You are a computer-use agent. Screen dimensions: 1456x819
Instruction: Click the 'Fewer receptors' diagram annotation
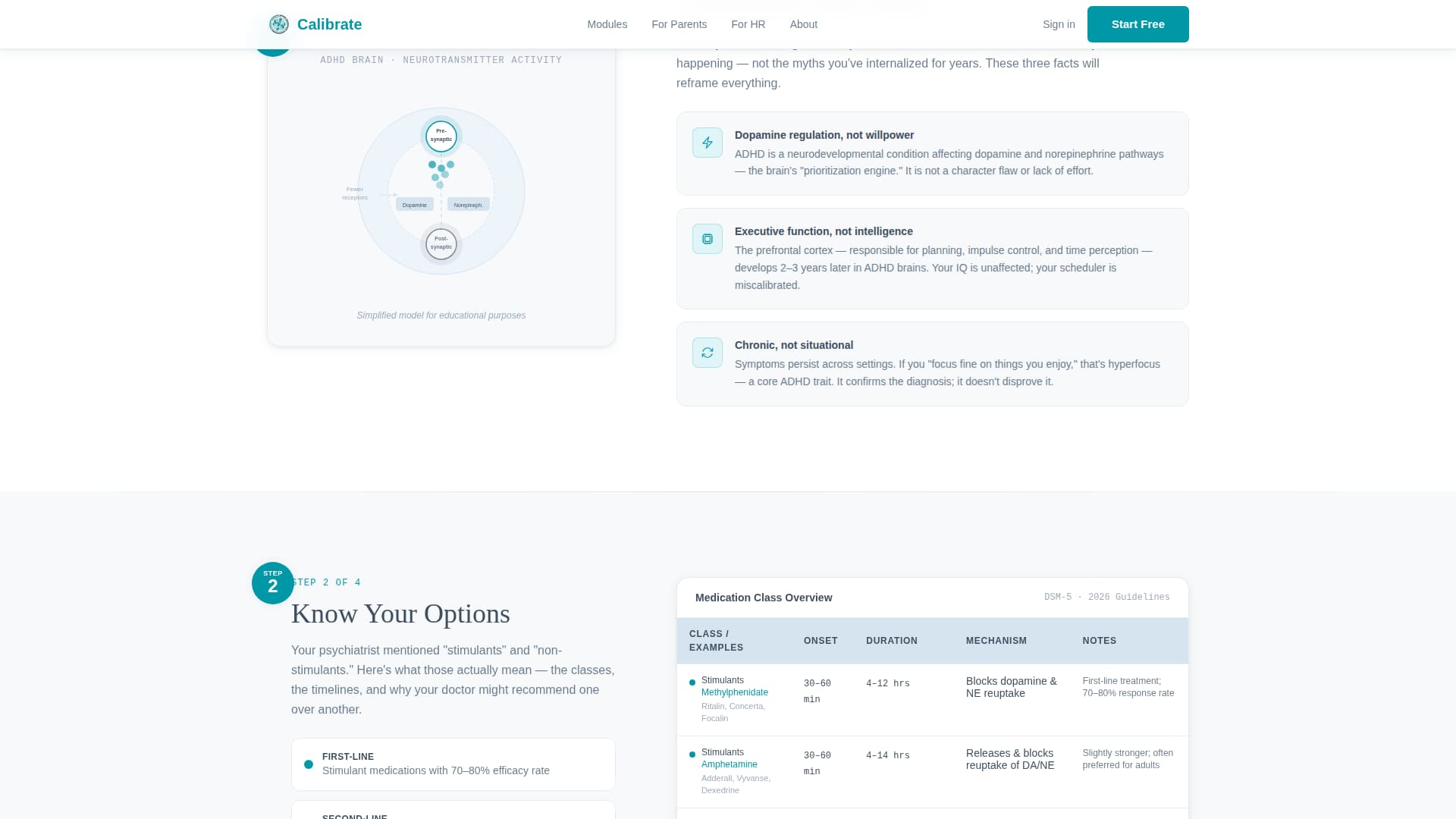click(x=355, y=193)
